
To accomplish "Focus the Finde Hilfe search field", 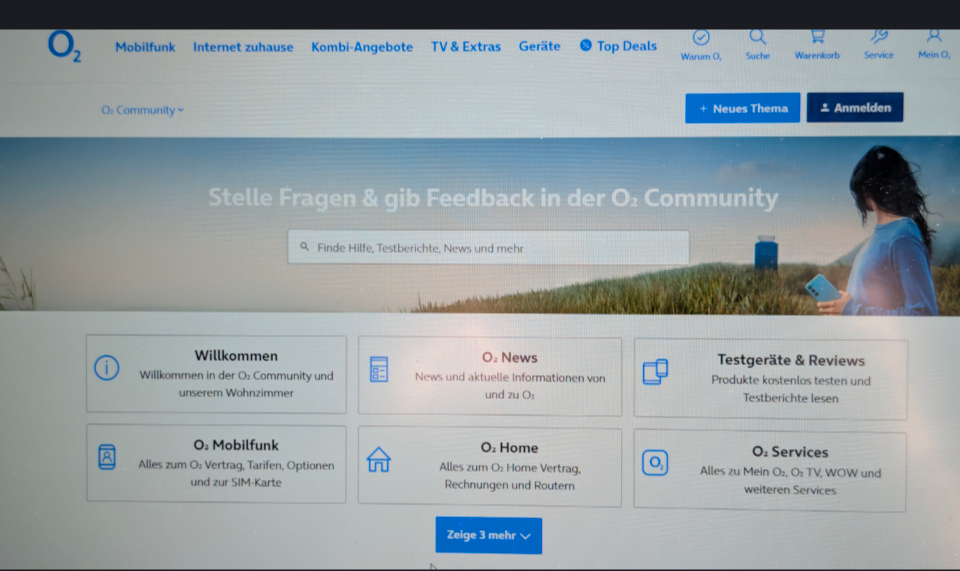I will click(489, 247).
